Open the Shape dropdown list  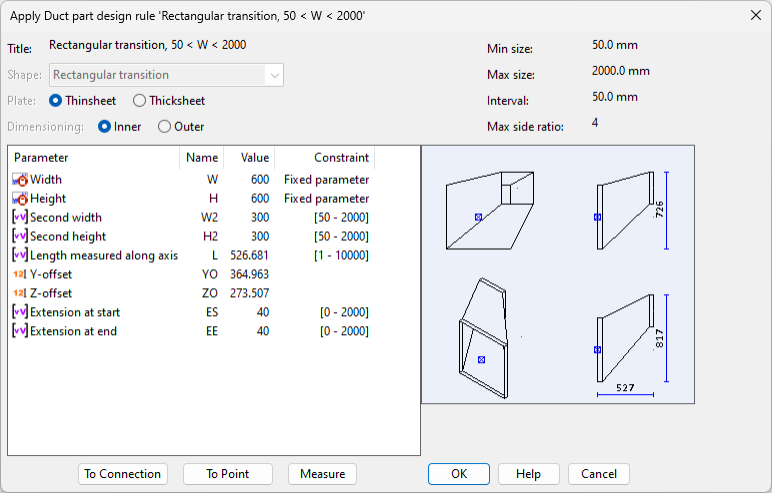click(x=273, y=75)
